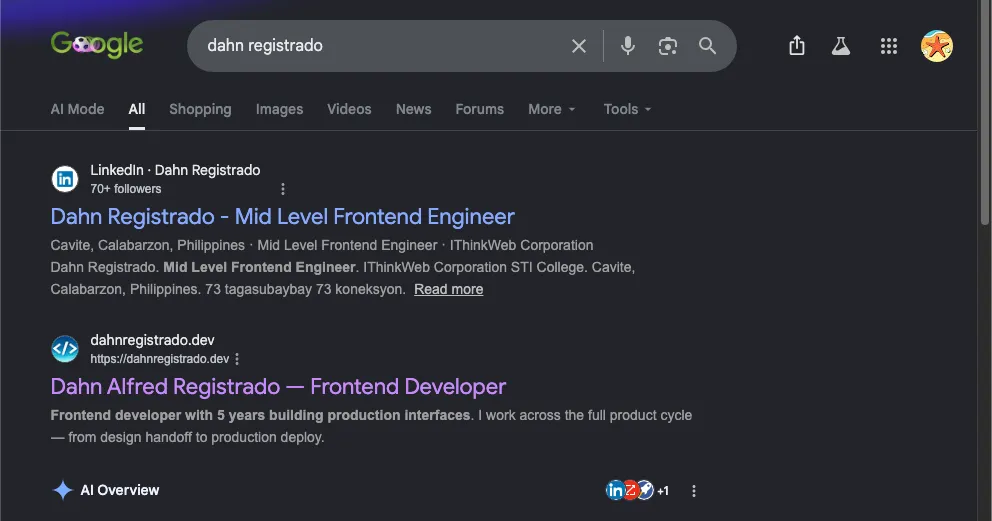Click the magnifying glass search button
This screenshot has width=992, height=521.
tap(707, 46)
